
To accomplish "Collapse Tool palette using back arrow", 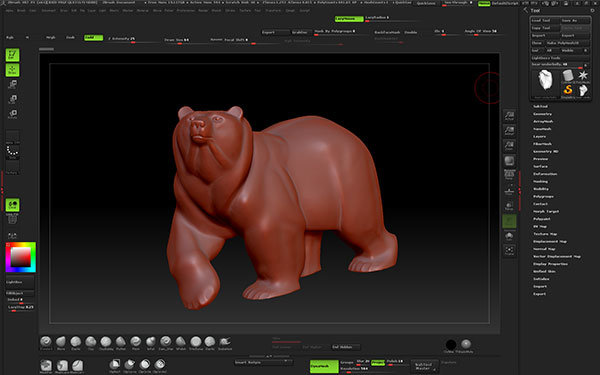I will 526,10.
